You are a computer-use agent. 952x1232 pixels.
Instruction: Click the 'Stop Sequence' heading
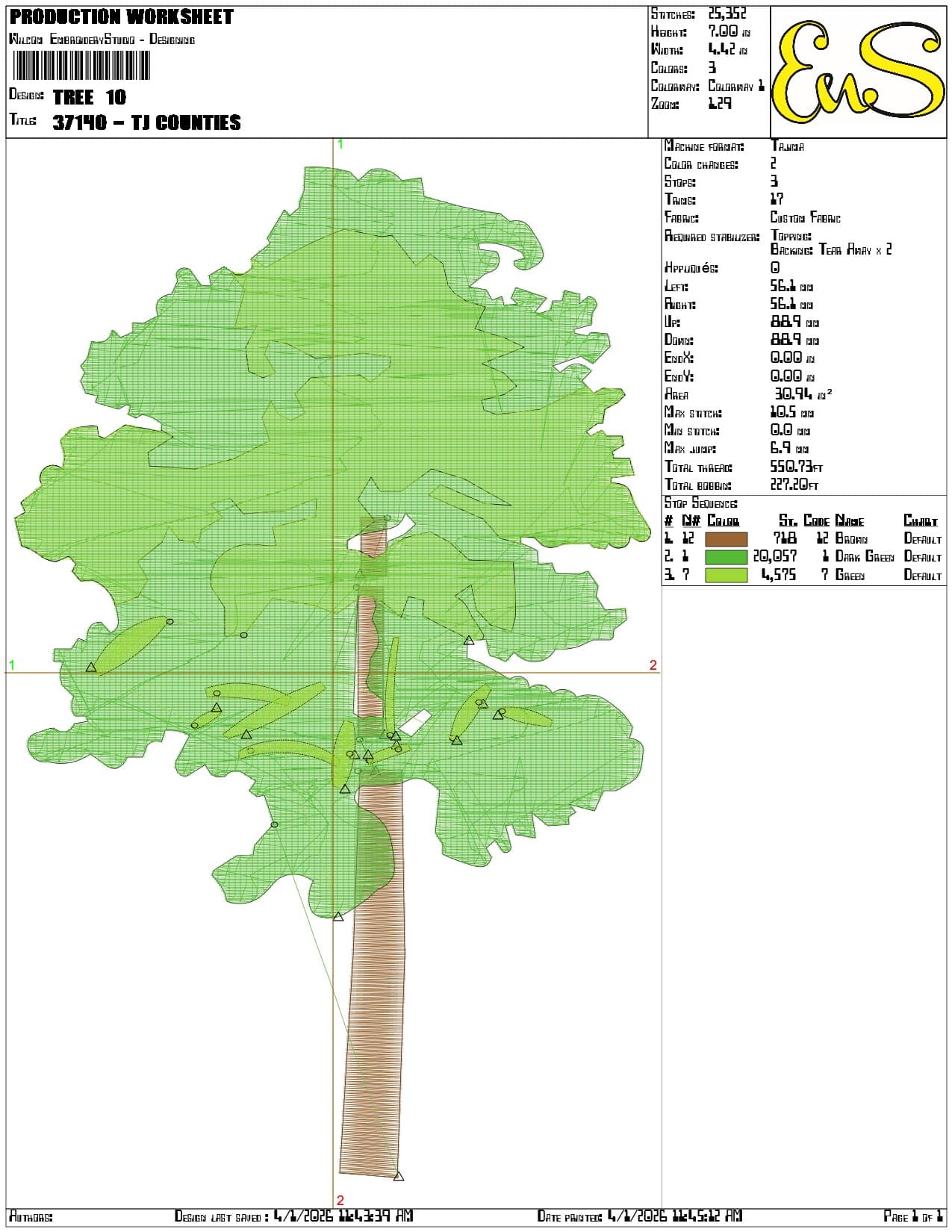tap(700, 503)
